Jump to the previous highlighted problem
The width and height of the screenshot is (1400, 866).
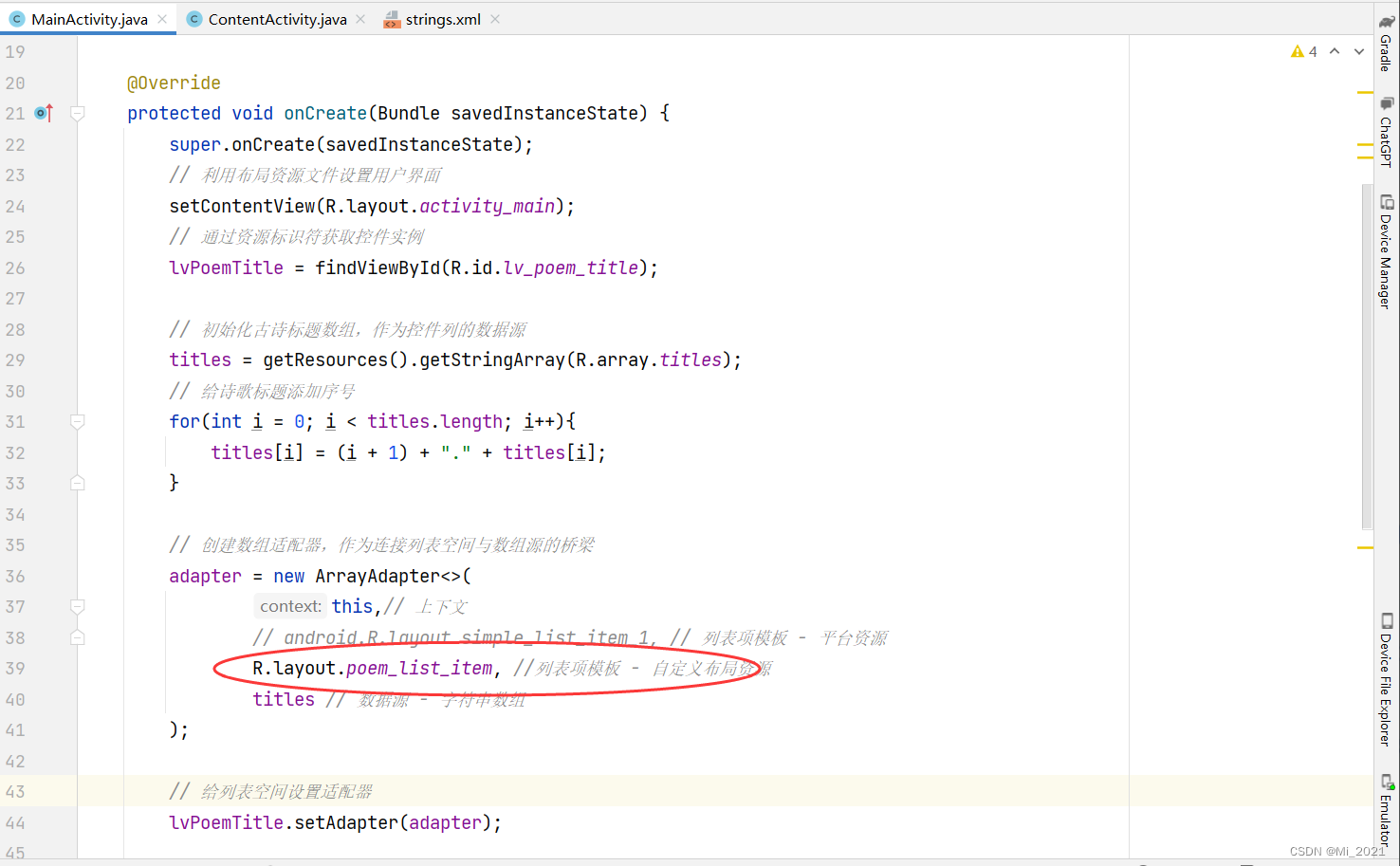coord(1335,51)
